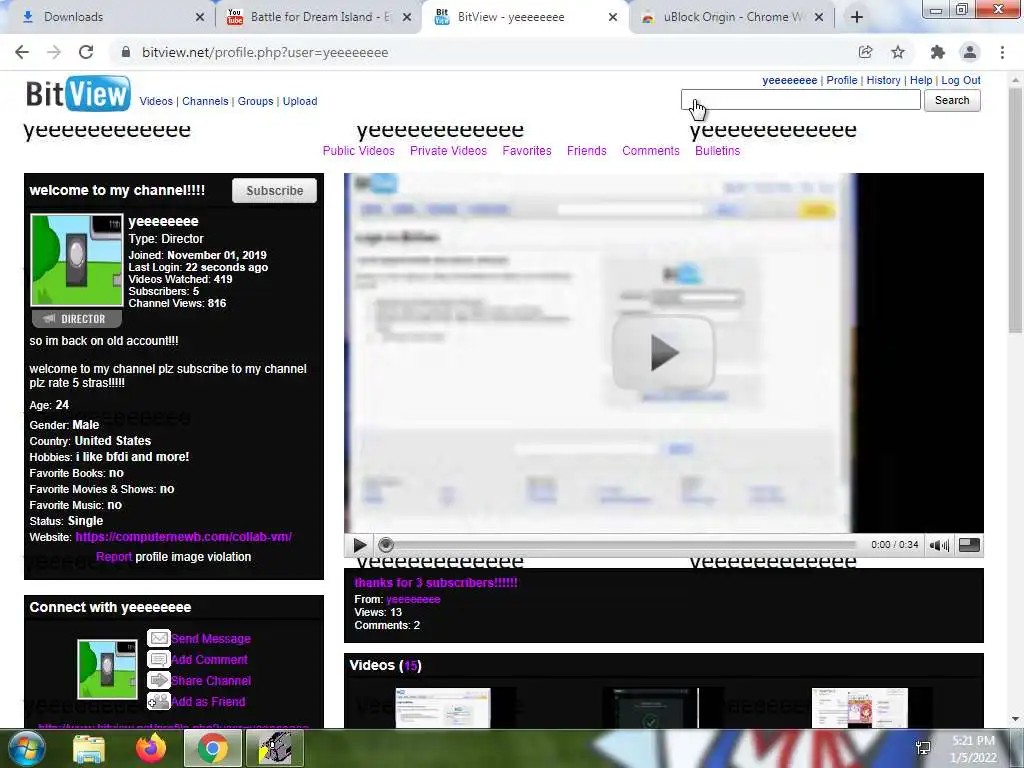Screen dimensions: 1024x768
Task: Click the video seek bar handle
Action: 386,545
